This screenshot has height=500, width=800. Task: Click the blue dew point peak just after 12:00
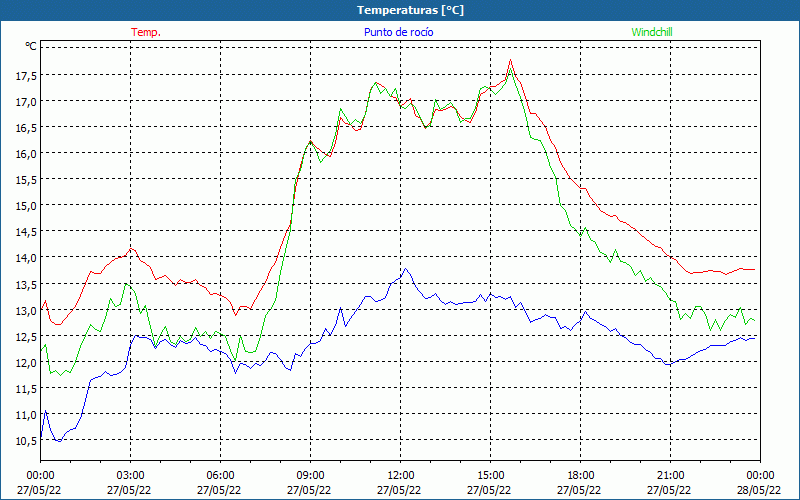pyautogui.click(x=406, y=268)
